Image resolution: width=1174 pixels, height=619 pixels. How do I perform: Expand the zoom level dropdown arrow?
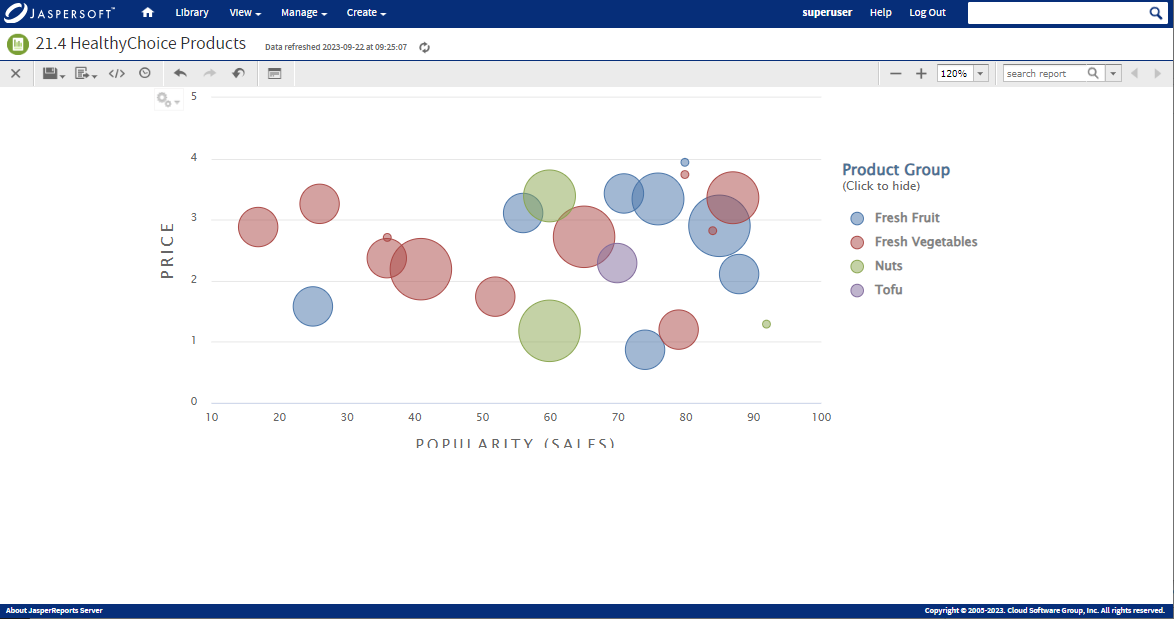(980, 73)
